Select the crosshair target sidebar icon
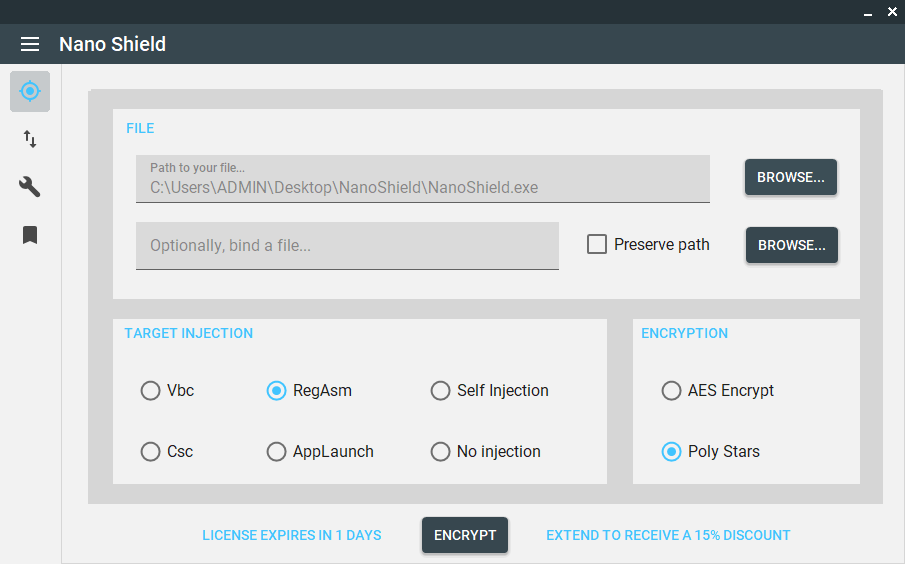This screenshot has height=564, width=905. [x=30, y=91]
